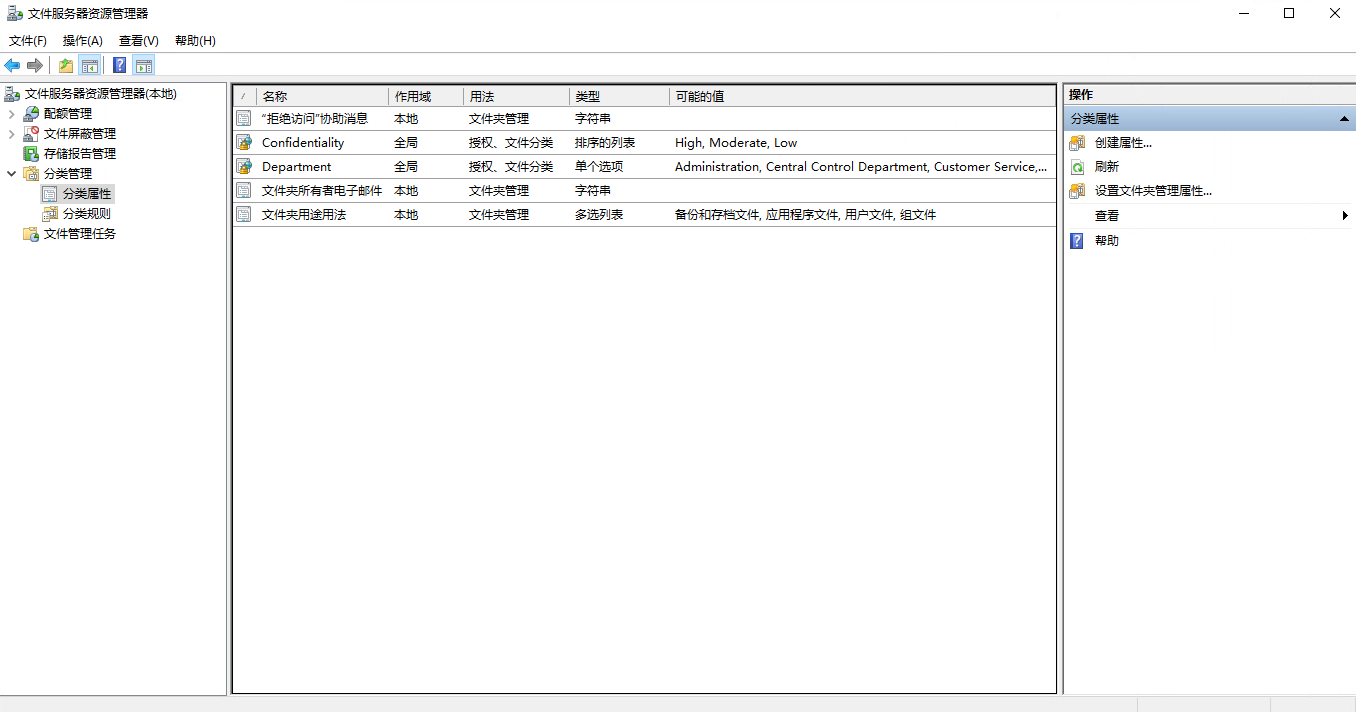Image resolution: width=1356 pixels, height=712 pixels.
Task: Expand the 文件屏蔽管理 tree node
Action: 11,134
